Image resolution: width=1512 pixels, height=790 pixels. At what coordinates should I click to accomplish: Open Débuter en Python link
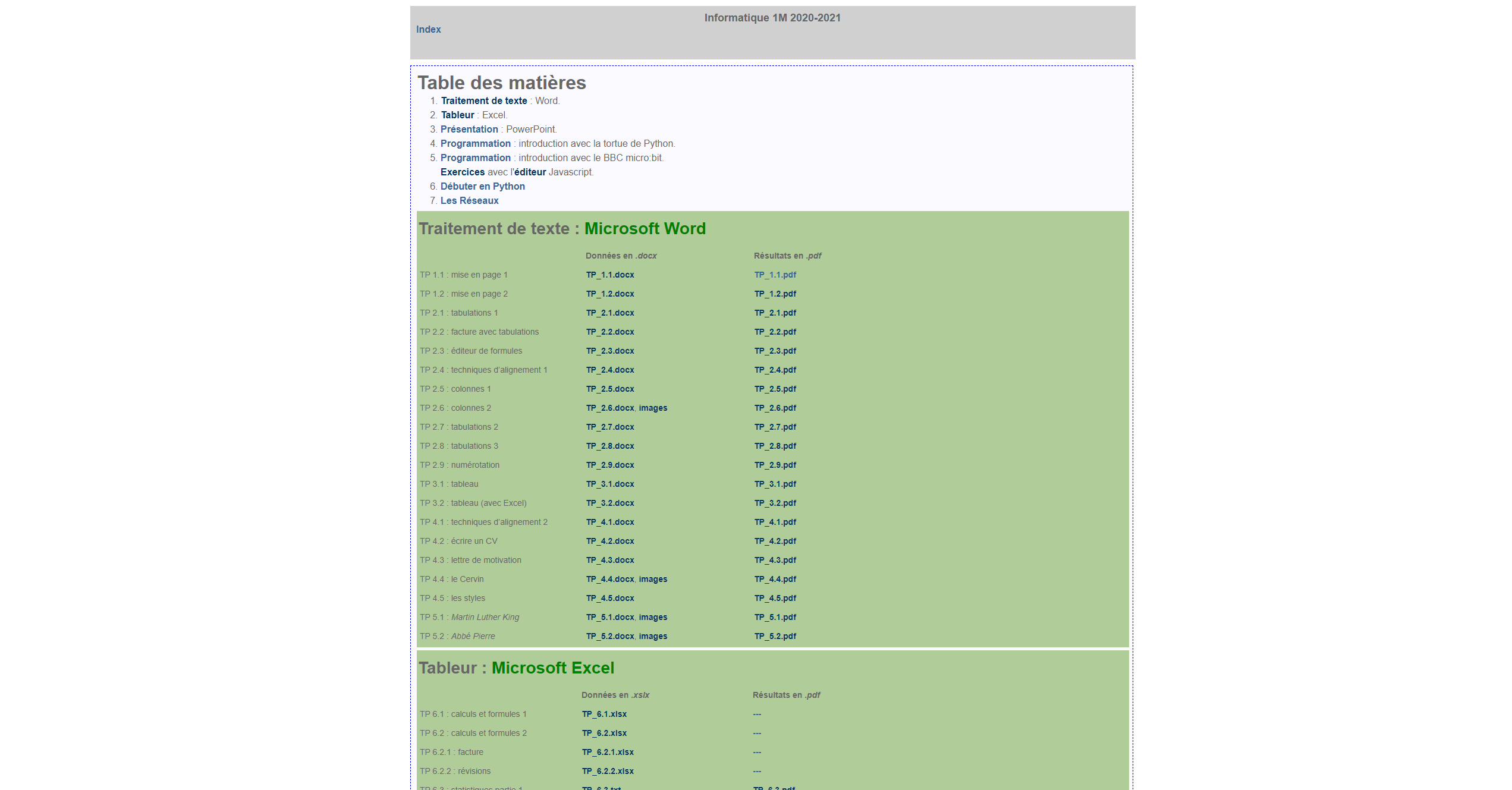(x=482, y=187)
